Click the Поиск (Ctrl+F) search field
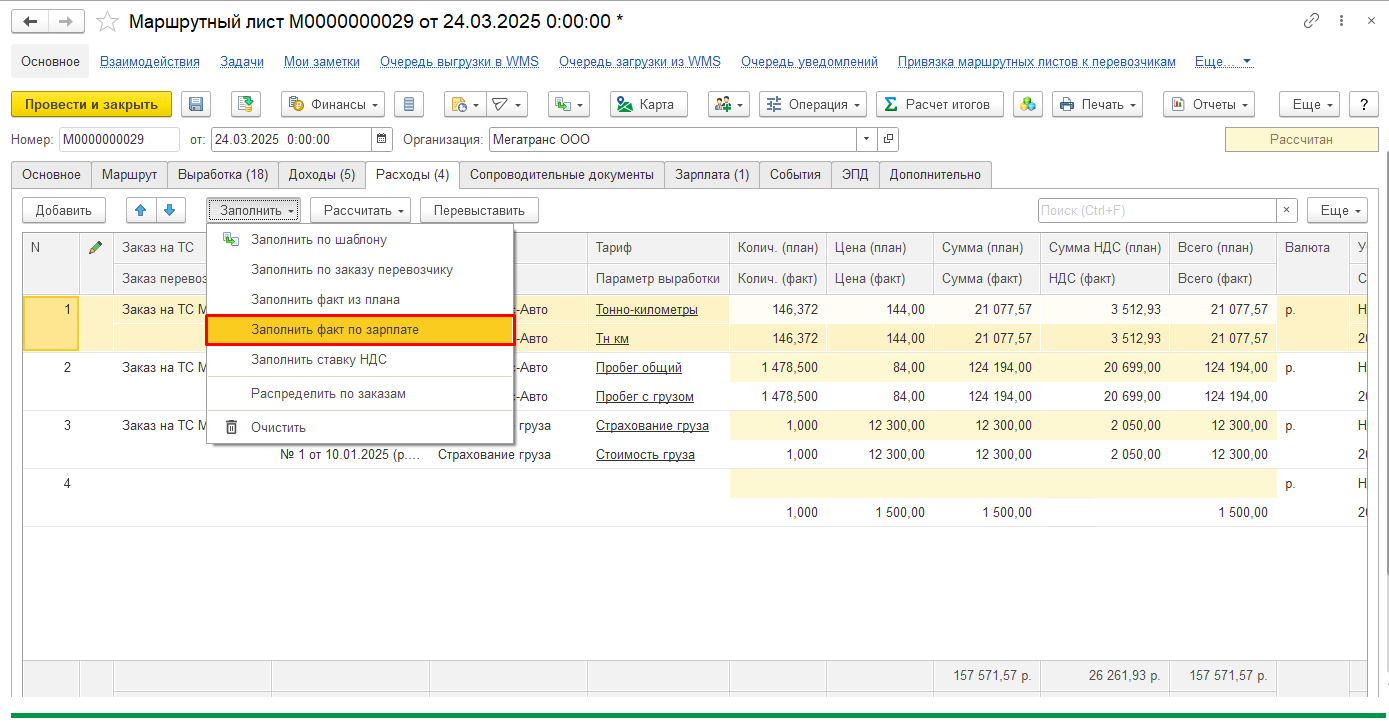1389x726 pixels. [x=1156, y=210]
